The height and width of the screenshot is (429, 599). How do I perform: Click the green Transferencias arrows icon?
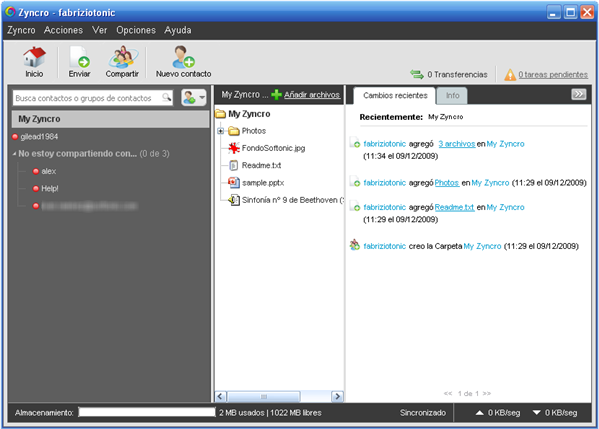point(417,74)
